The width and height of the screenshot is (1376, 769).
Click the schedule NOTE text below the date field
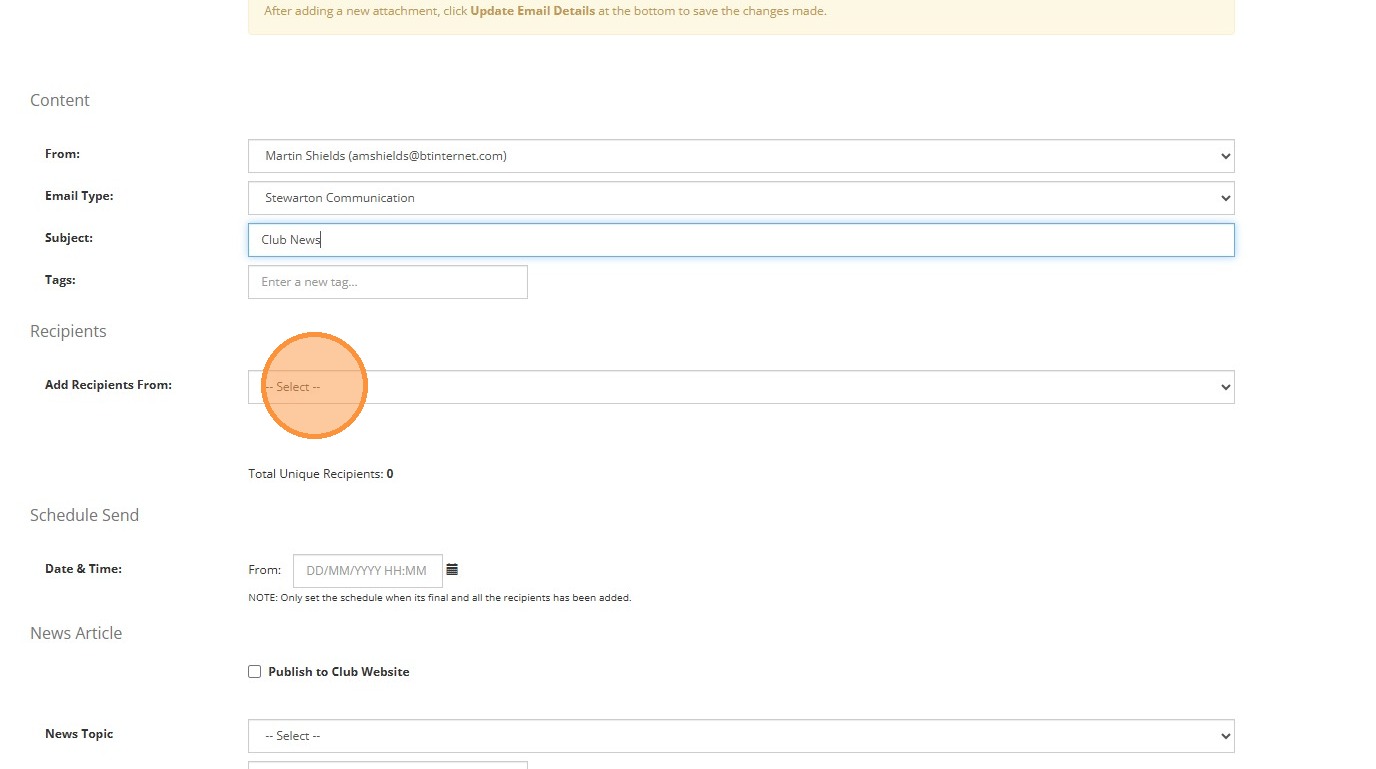440,598
